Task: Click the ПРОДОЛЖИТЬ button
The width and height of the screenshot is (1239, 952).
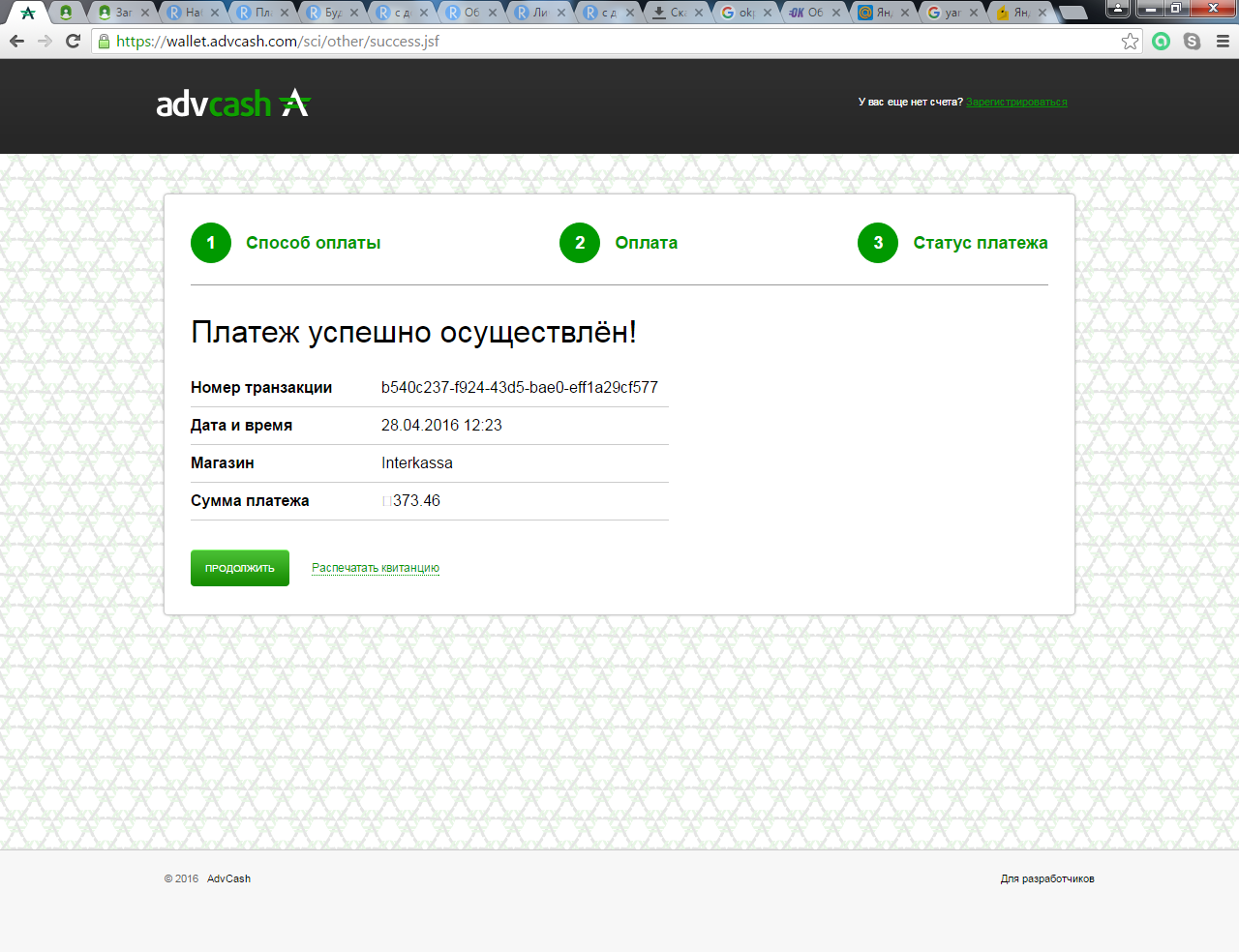Action: point(240,568)
